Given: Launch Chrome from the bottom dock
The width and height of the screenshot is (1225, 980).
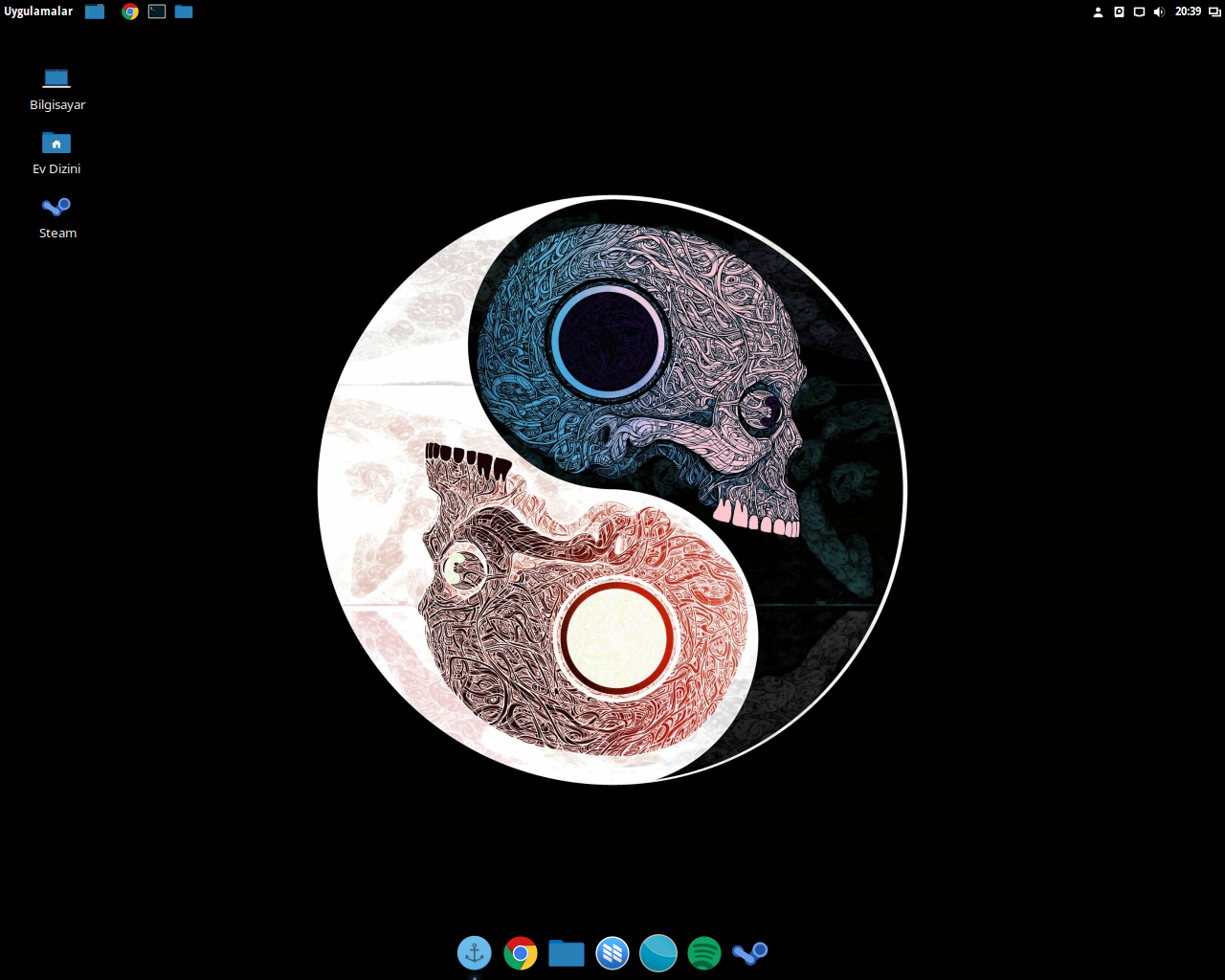Looking at the screenshot, I should (x=521, y=953).
